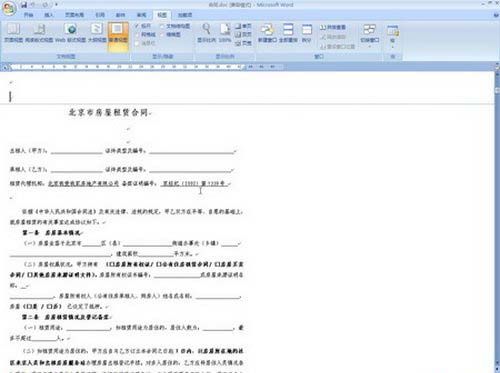Open the References (引用) ribbon tab
Screen dimensions: 500x373
(100, 15)
